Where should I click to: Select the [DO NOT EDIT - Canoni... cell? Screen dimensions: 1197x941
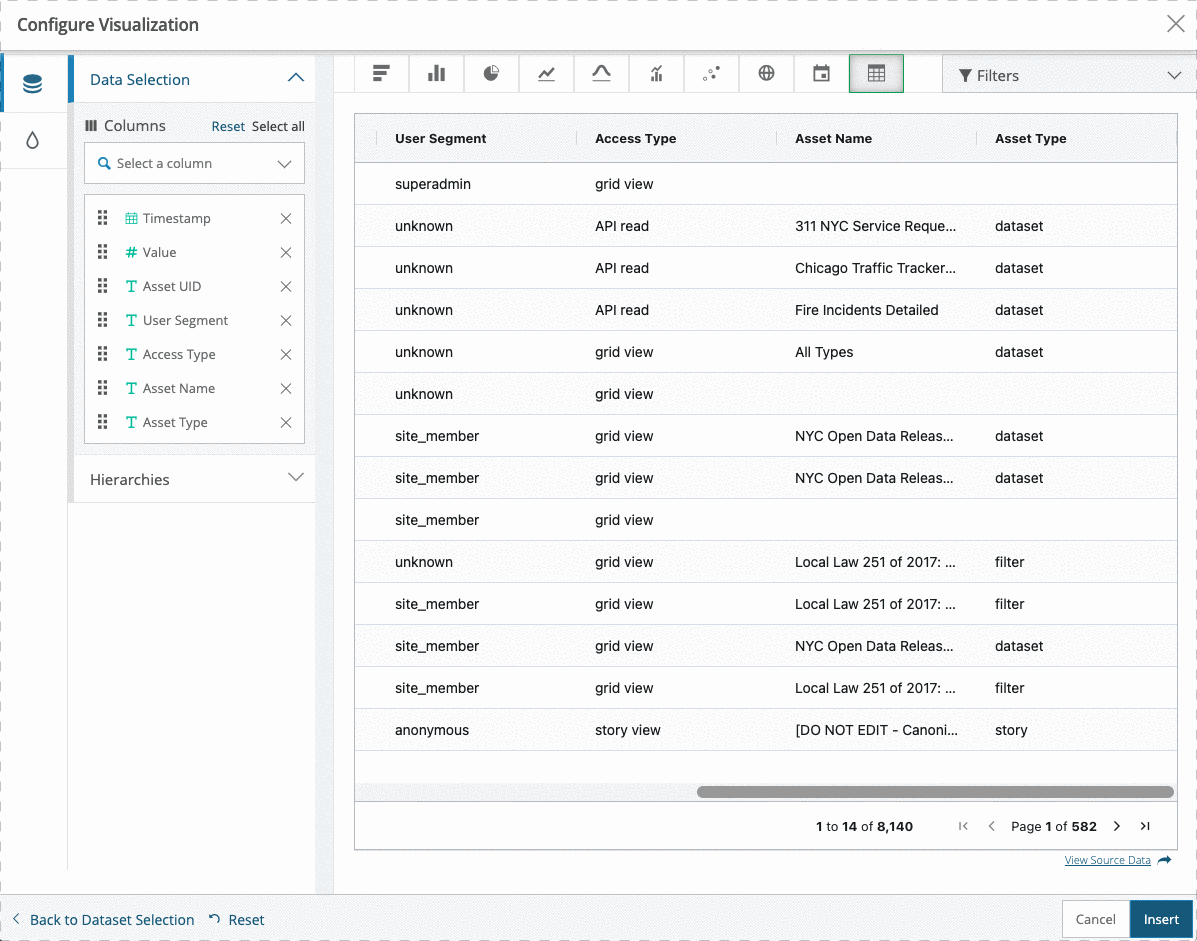point(876,730)
